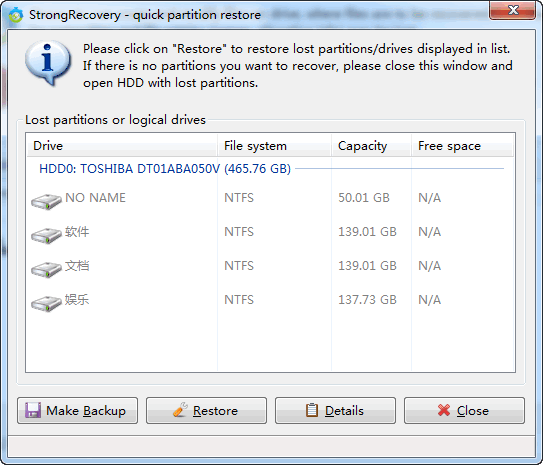
Task: Select the 139.01 GB 软件 partition capacity
Action: tap(367, 232)
